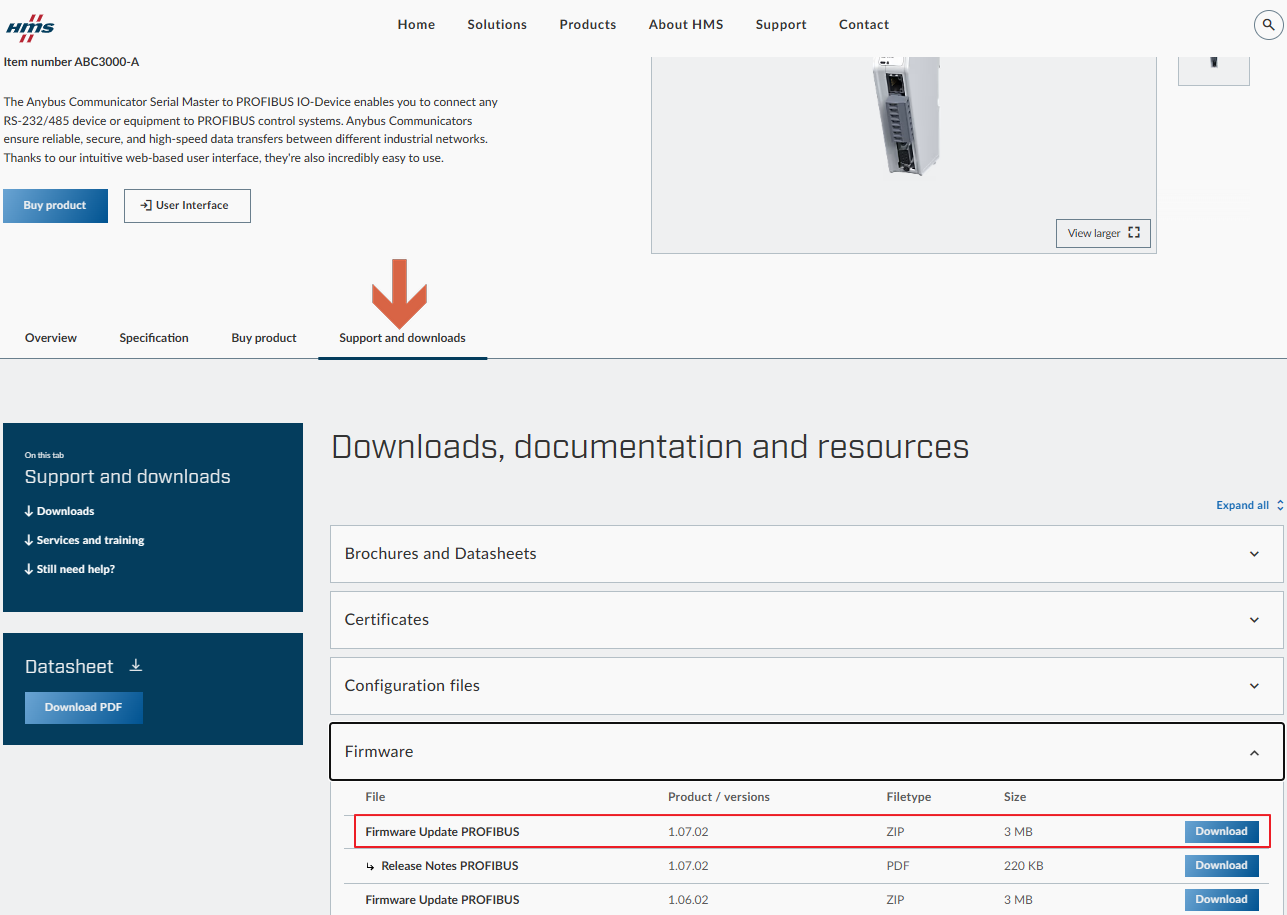Click the File column header
1287x915 pixels.
coord(375,797)
